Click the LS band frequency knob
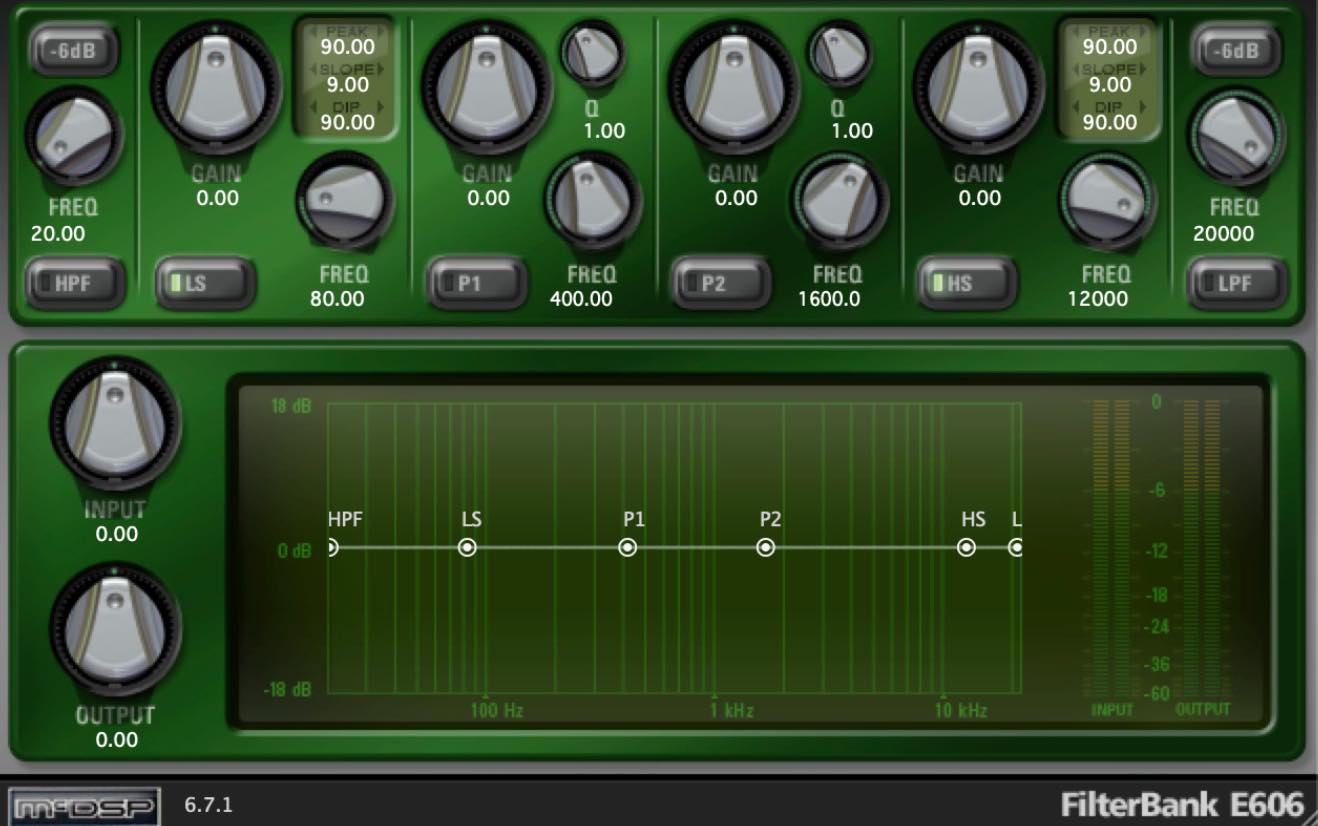The width and height of the screenshot is (1318, 826). pyautogui.click(x=344, y=201)
